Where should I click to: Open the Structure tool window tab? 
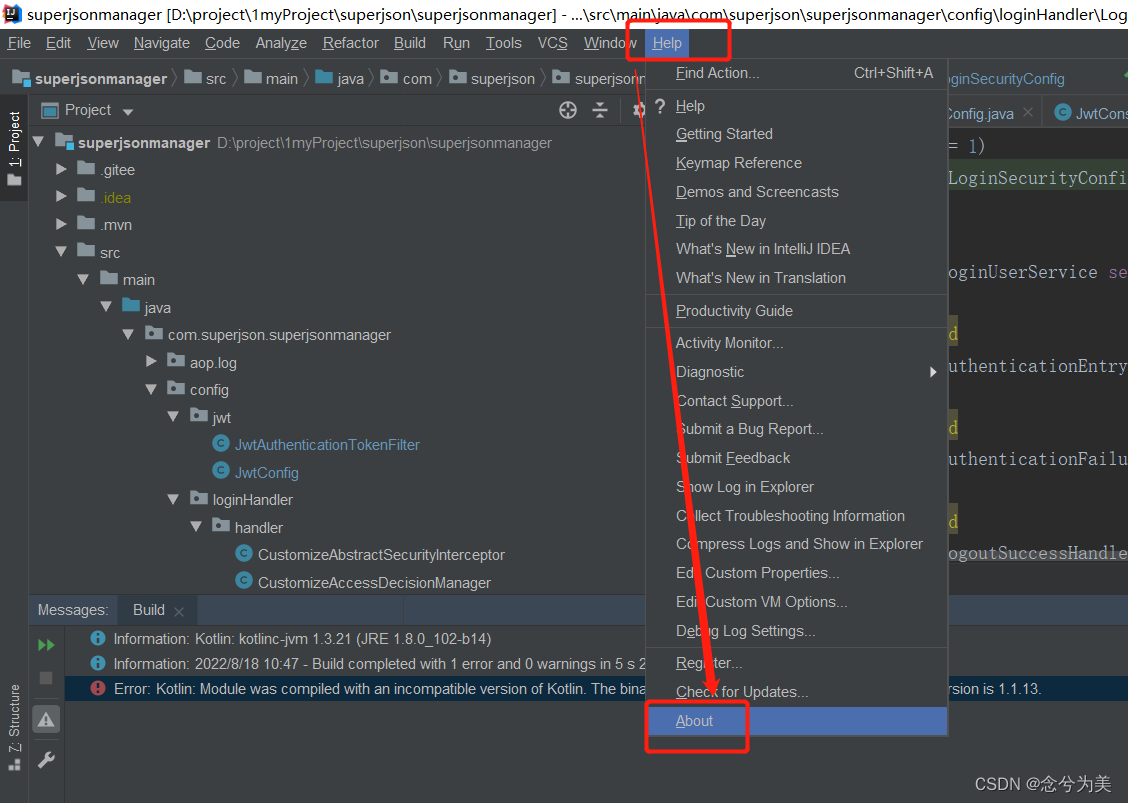pyautogui.click(x=14, y=727)
